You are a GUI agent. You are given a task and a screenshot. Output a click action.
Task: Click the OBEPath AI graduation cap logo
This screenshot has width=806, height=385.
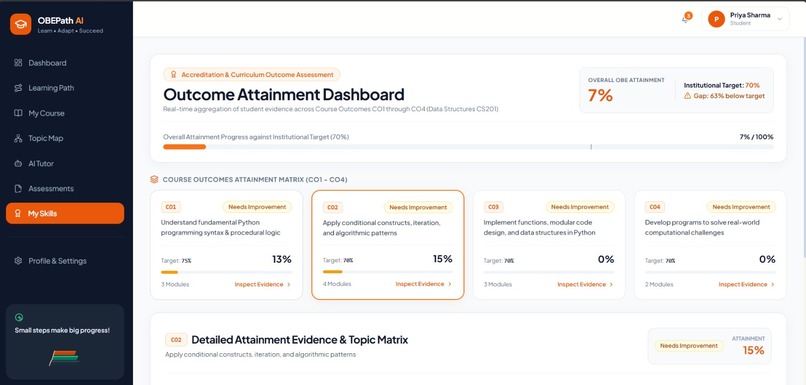(21, 24)
